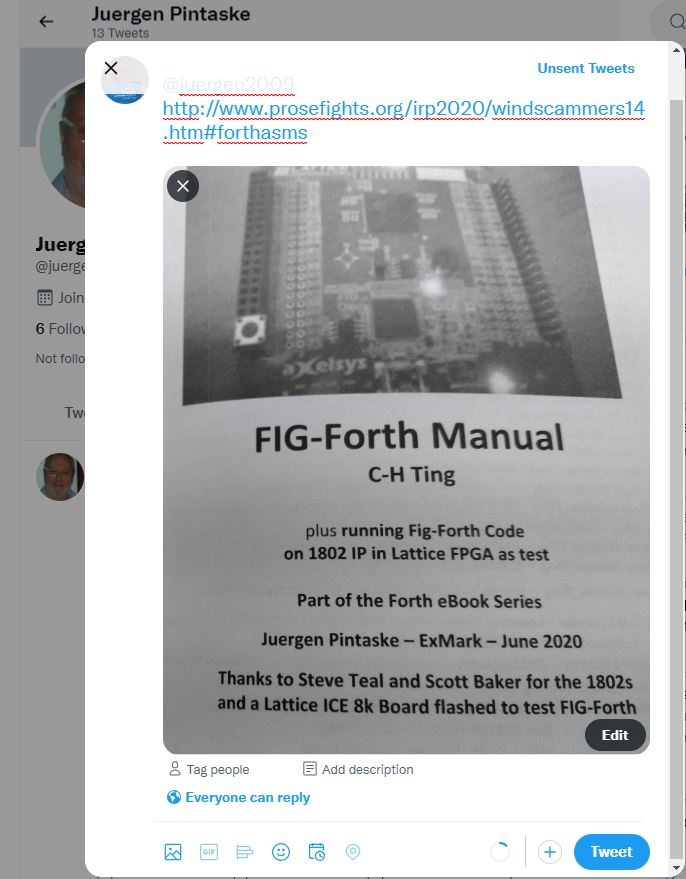Add a media image to tweet
The width and height of the screenshot is (686, 879).
pyautogui.click(x=173, y=852)
